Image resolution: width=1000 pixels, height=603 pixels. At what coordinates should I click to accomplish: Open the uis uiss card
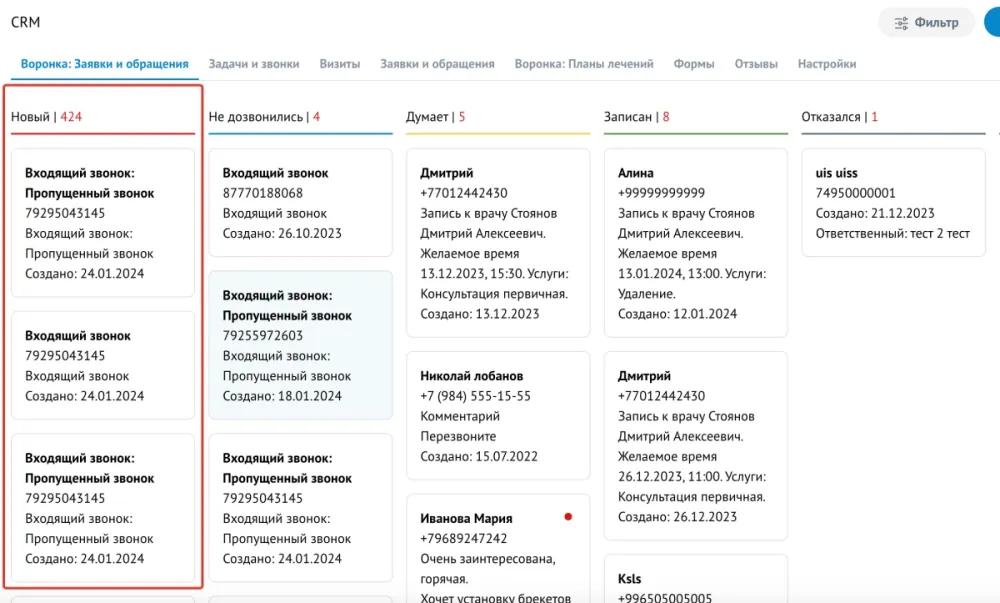click(893, 203)
